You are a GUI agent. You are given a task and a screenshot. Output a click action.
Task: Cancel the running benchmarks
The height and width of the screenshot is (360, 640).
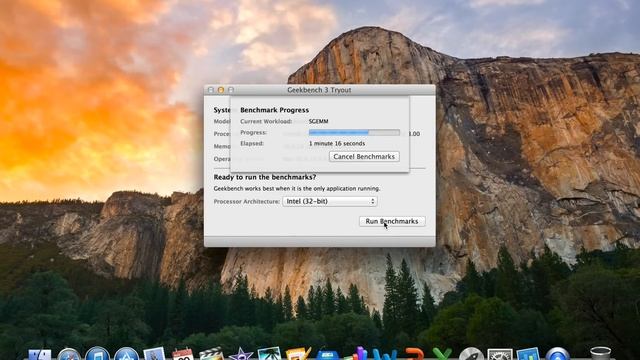[x=364, y=157]
